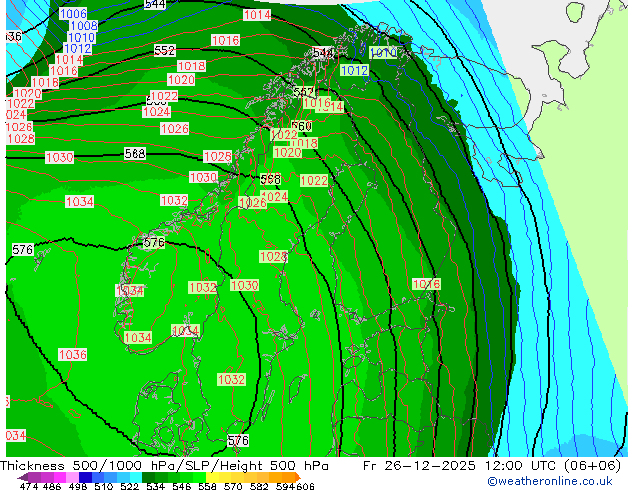Viewport: 634px width, 490px height.
Task: Click the 568 label beside red 1030
Action: tap(135, 153)
